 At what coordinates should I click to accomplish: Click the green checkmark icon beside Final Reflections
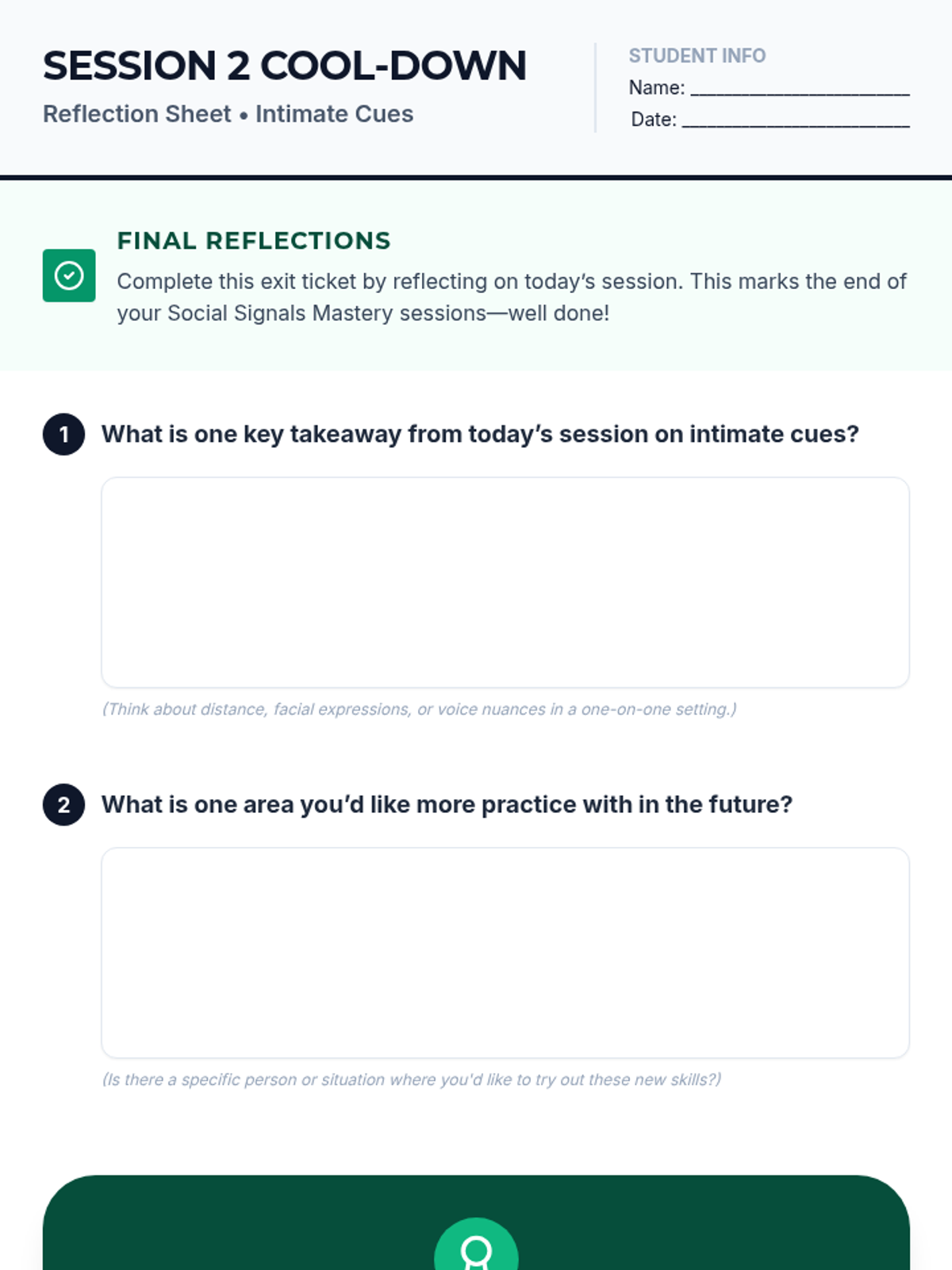[x=69, y=275]
